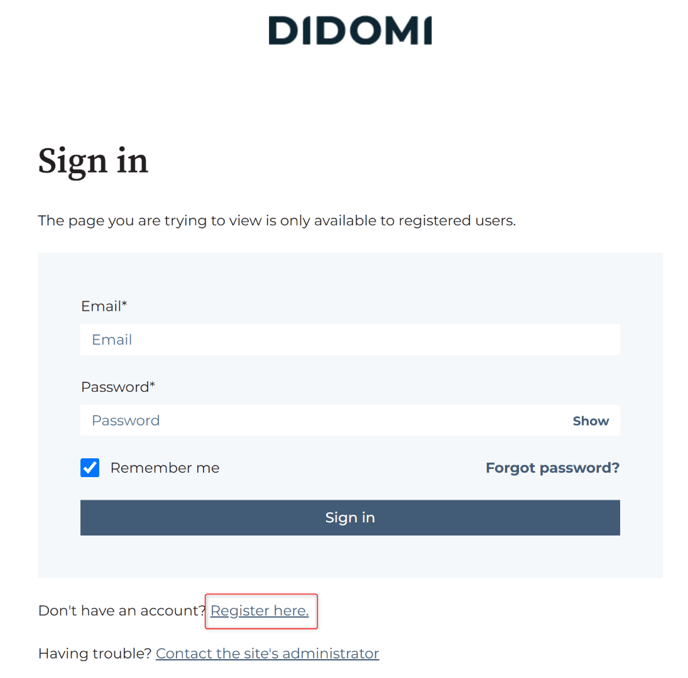688x678 pixels.
Task: Click the Email* field label
Action: click(104, 306)
